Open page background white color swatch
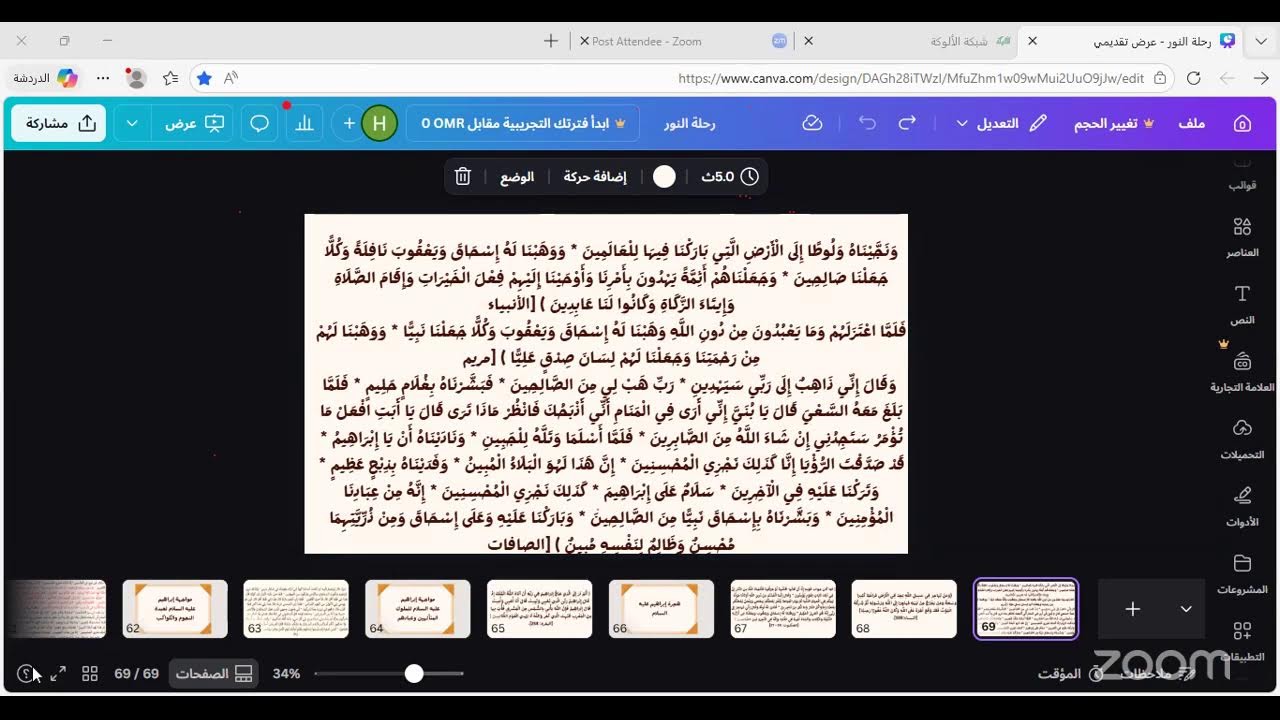The height and width of the screenshot is (720, 1280). (664, 176)
